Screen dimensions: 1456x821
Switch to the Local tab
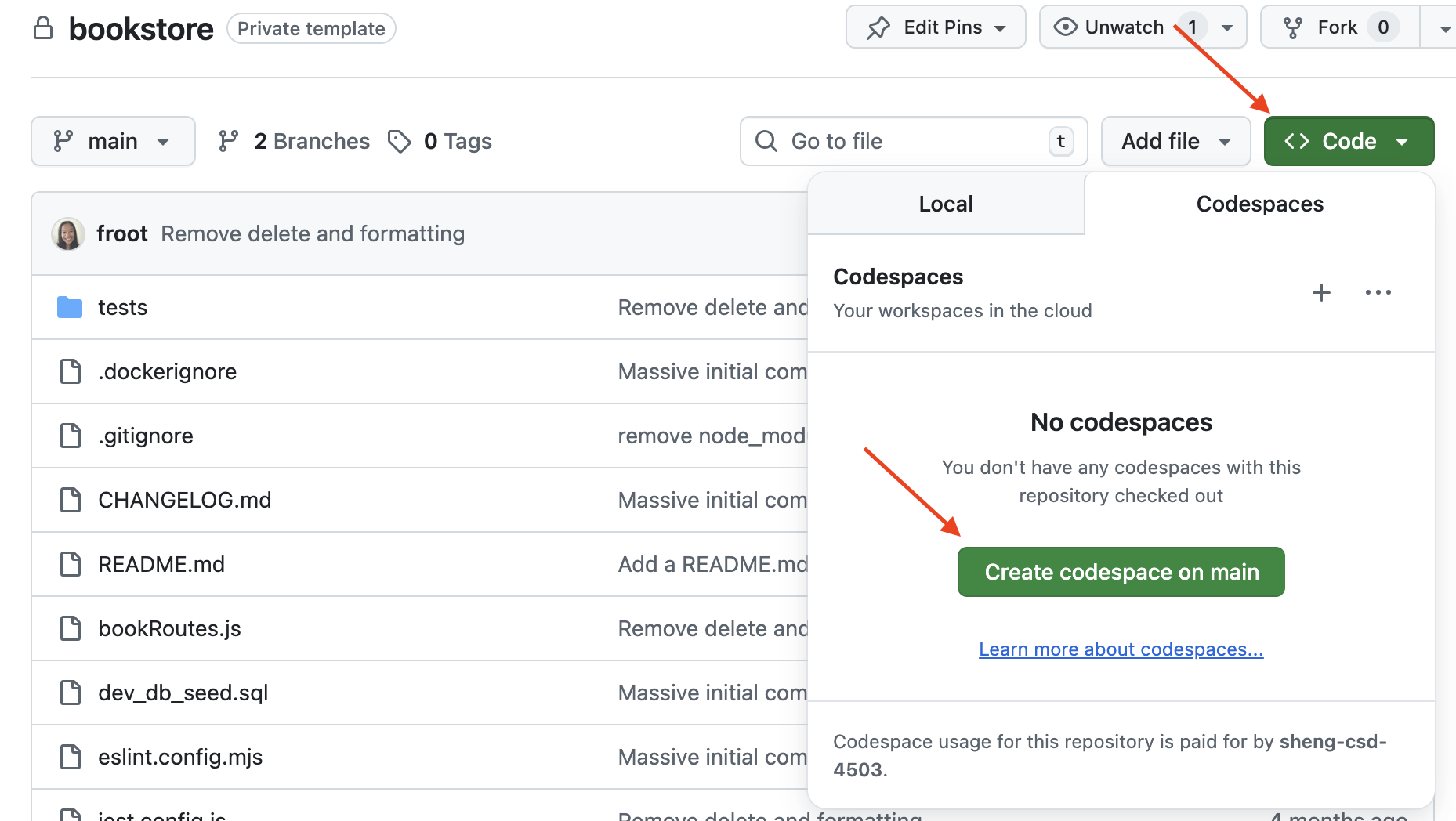click(945, 204)
